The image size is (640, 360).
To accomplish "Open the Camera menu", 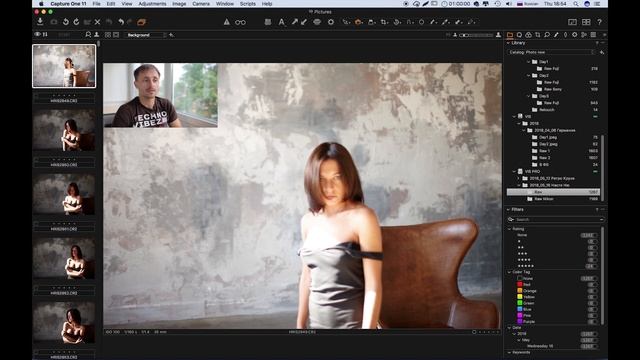I will click(x=201, y=4).
